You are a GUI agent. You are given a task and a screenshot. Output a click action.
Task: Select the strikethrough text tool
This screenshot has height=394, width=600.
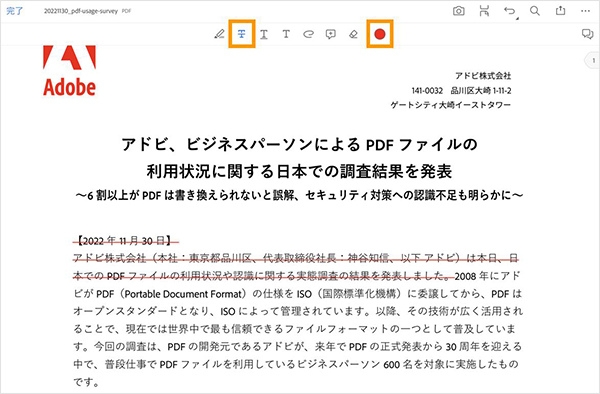[241, 34]
